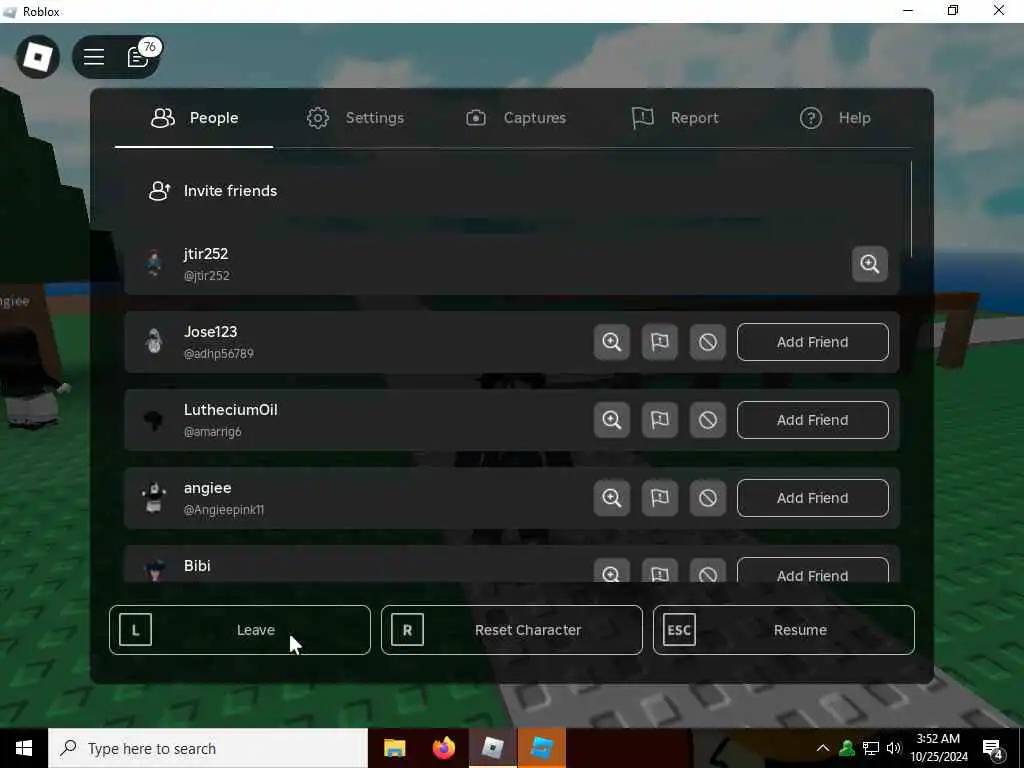Click Jose123's avatar thumbnail
The width and height of the screenshot is (1024, 768).
(154, 342)
